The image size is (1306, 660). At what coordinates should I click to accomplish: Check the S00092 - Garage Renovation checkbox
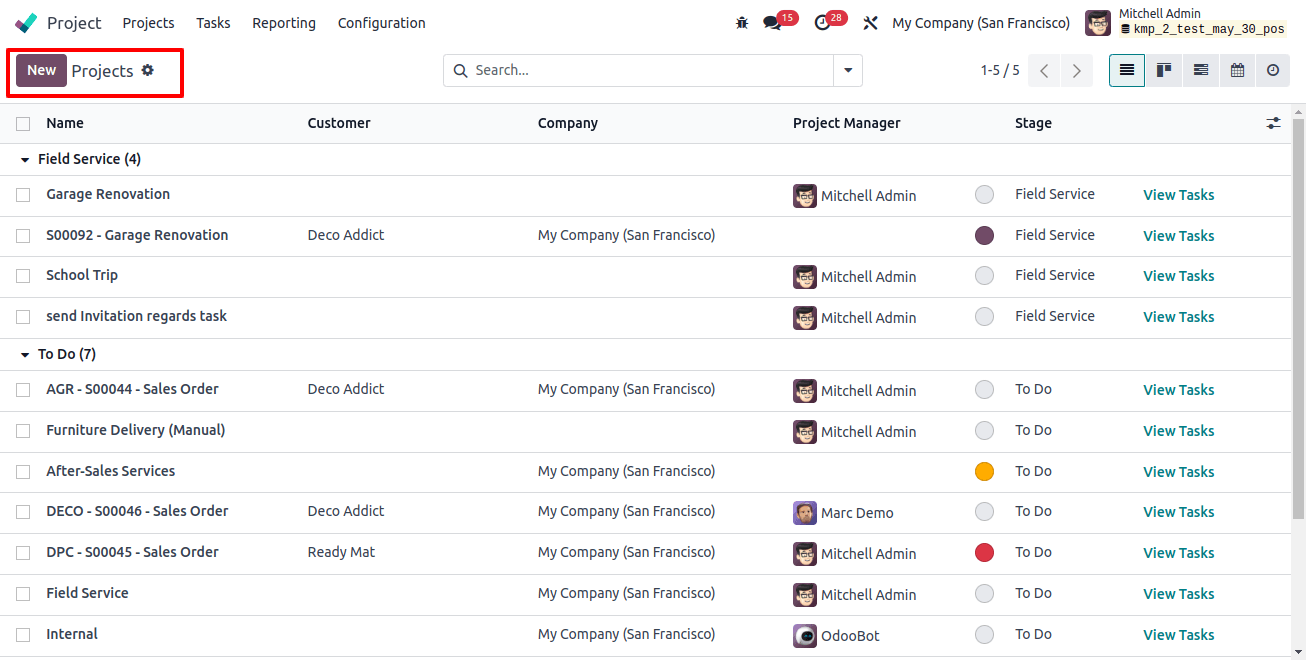(x=23, y=236)
